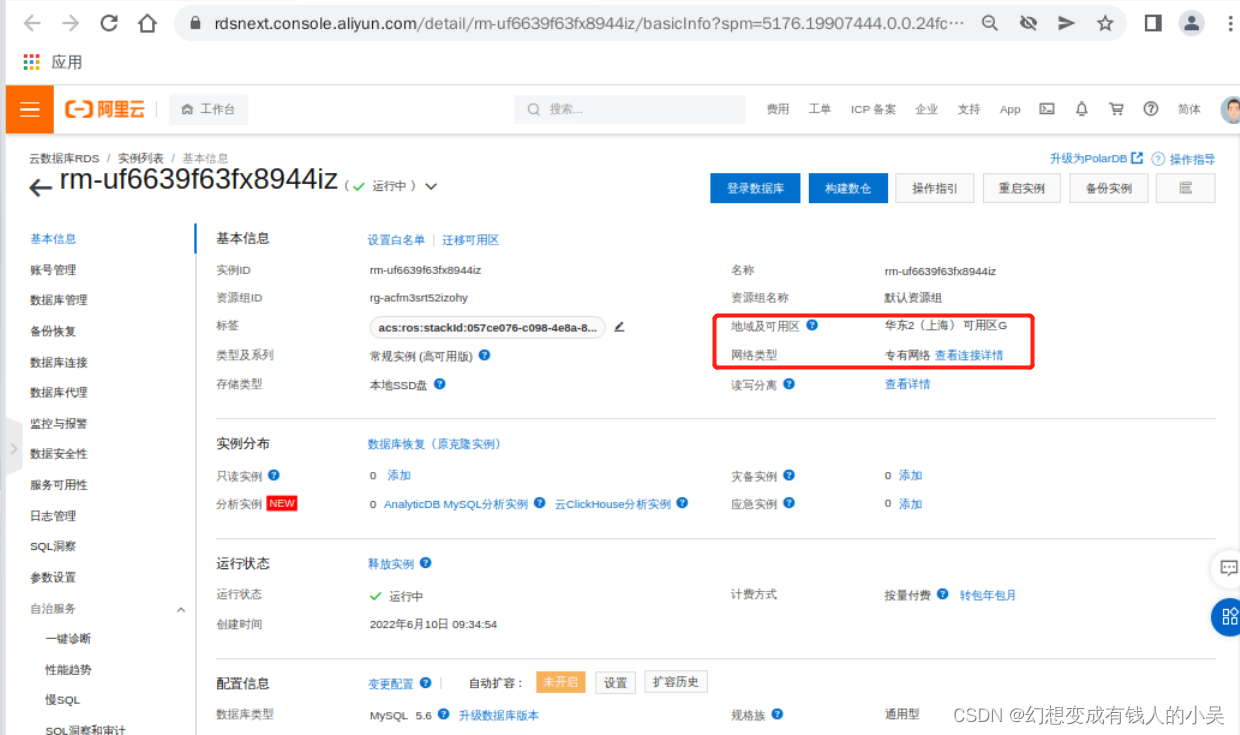Open the shopping cart icon
Image resolution: width=1240 pixels, height=735 pixels.
pos(1116,109)
